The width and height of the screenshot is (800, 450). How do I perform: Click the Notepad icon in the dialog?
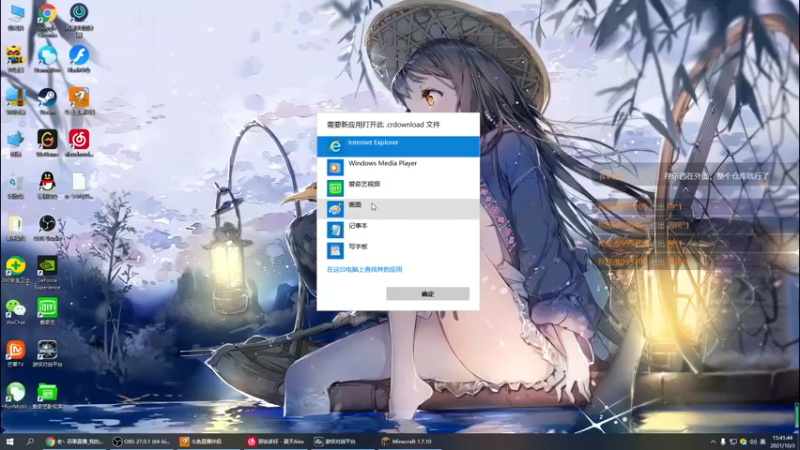pos(335,230)
